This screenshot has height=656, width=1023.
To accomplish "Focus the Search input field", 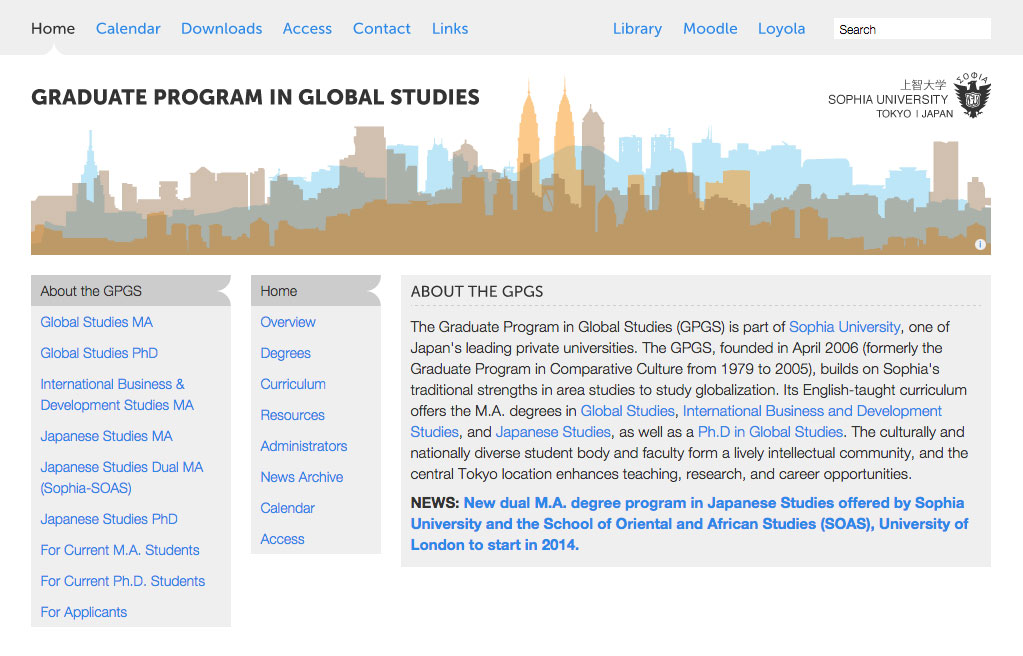I will [x=912, y=29].
